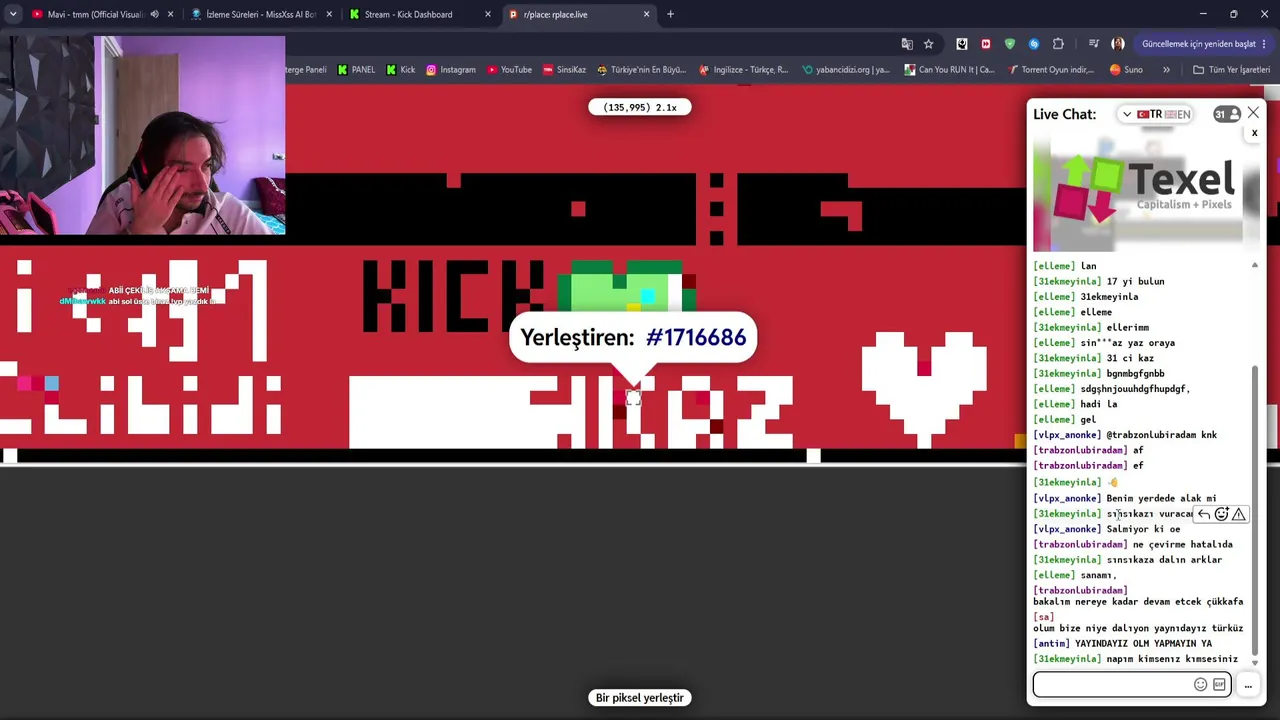Screen dimensions: 1280x720
Task: Click Güncellemek için yeniden başlat
Action: coord(1204,44)
